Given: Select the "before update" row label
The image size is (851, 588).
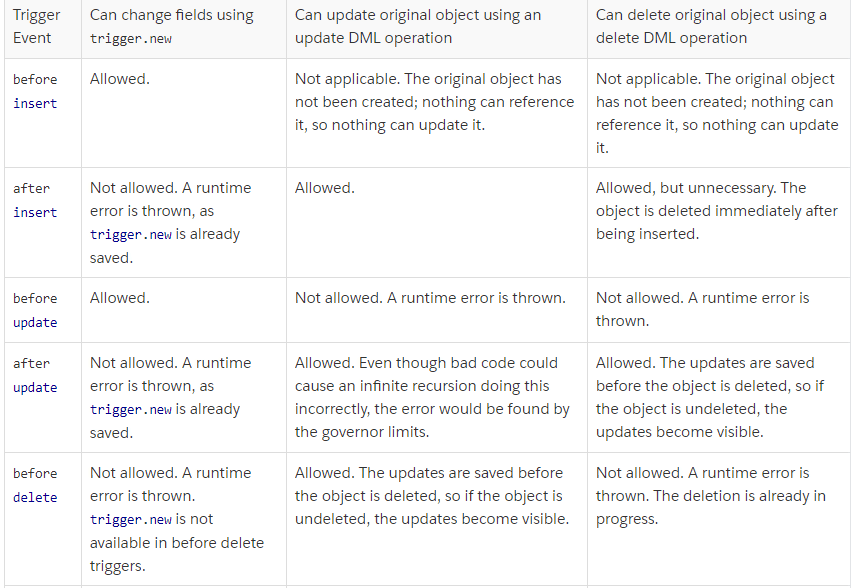Looking at the screenshot, I should point(35,310).
